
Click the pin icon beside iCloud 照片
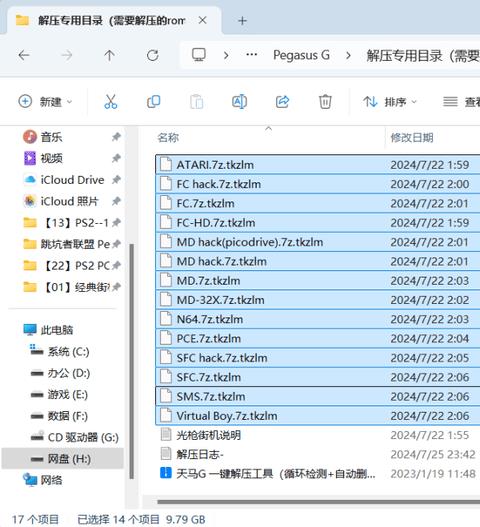point(116,201)
